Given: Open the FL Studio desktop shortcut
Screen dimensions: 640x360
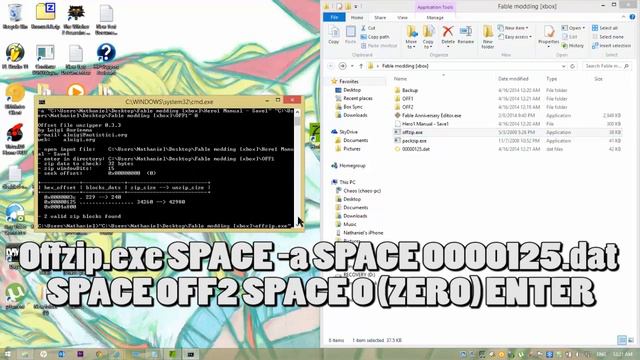Looking at the screenshot, I should point(15,56).
